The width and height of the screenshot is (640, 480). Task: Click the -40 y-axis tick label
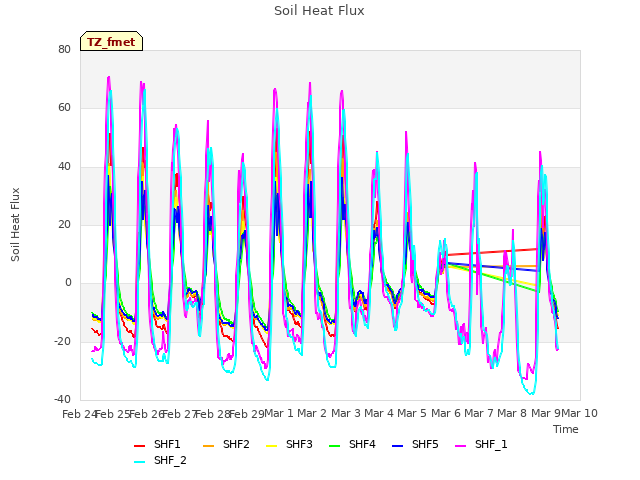click(62, 399)
